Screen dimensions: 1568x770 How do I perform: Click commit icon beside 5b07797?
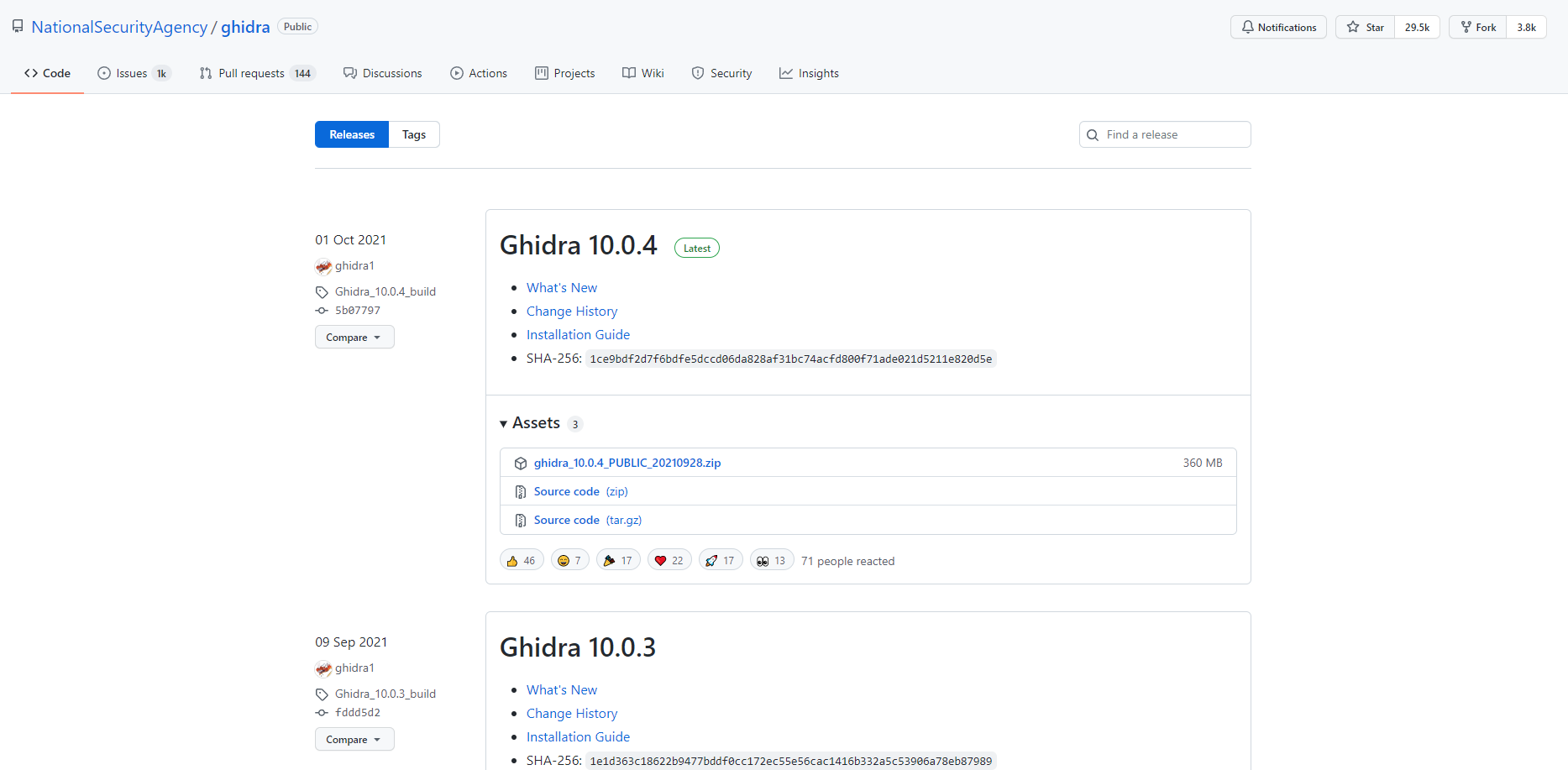(322, 311)
